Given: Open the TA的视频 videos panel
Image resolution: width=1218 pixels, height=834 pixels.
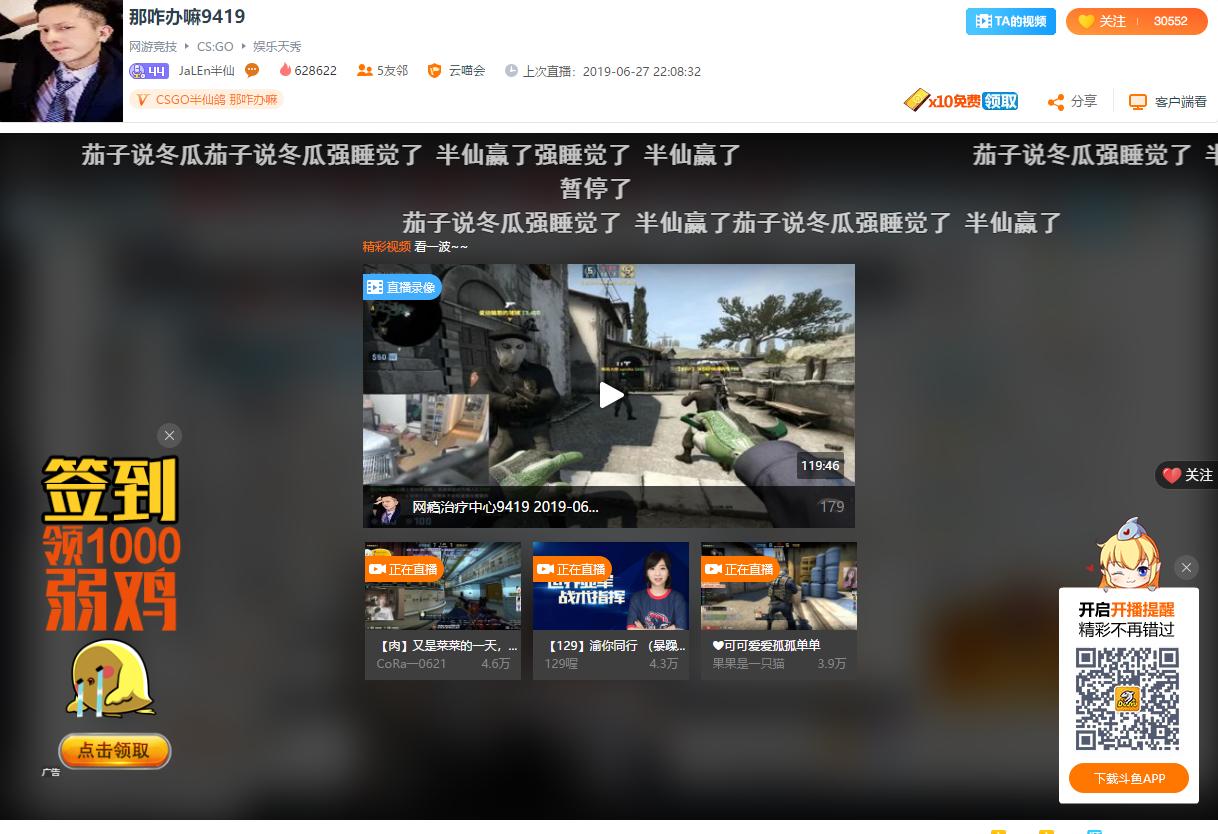Looking at the screenshot, I should point(1010,20).
